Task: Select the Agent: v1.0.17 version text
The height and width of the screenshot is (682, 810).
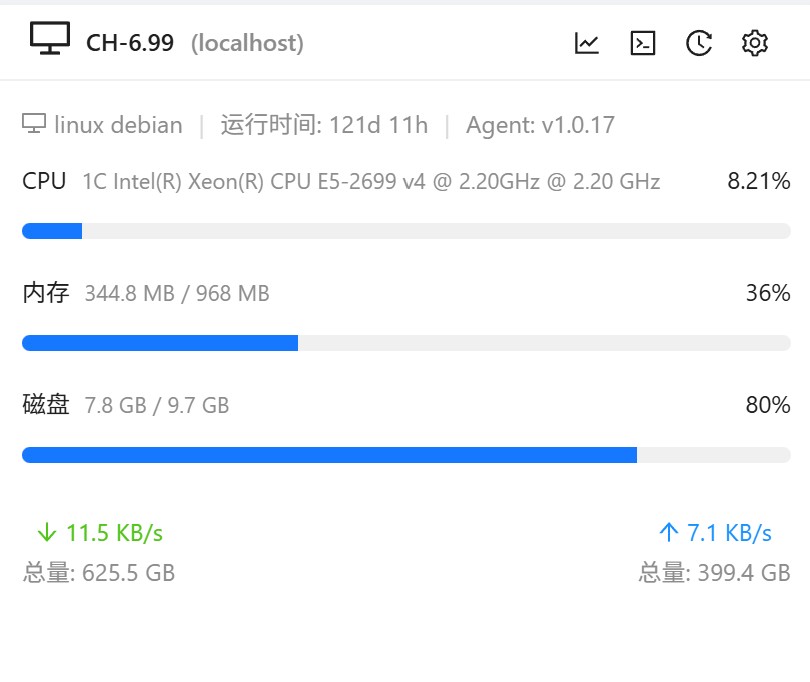Action: 540,125
